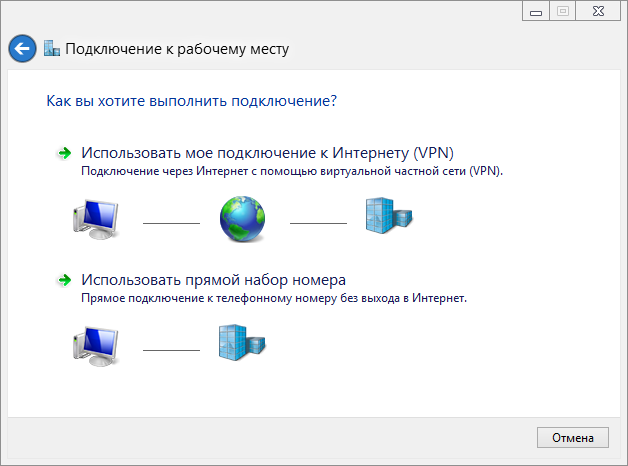Image resolution: width=628 pixels, height=466 pixels.
Task: Click the line joining the globe and server building
Action: coord(317,223)
